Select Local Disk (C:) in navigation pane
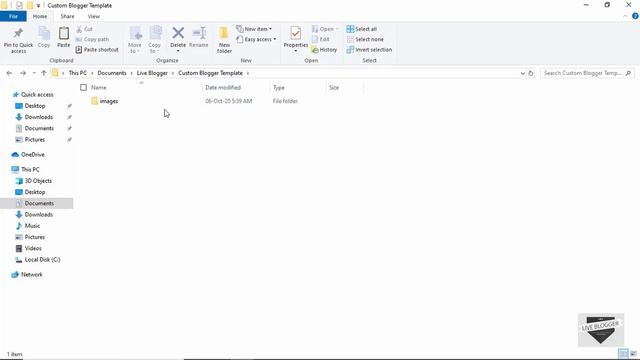This screenshot has height=360, width=640. click(x=42, y=260)
